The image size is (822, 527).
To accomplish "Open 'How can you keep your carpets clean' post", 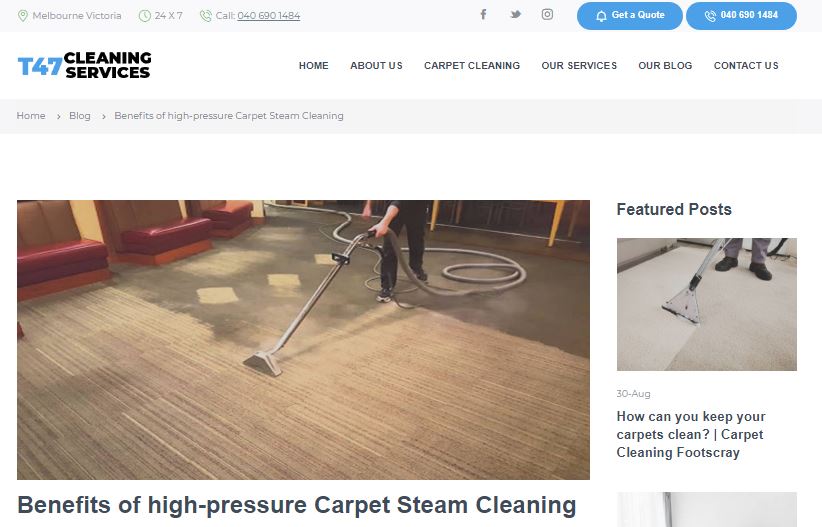I will pyautogui.click(x=691, y=434).
